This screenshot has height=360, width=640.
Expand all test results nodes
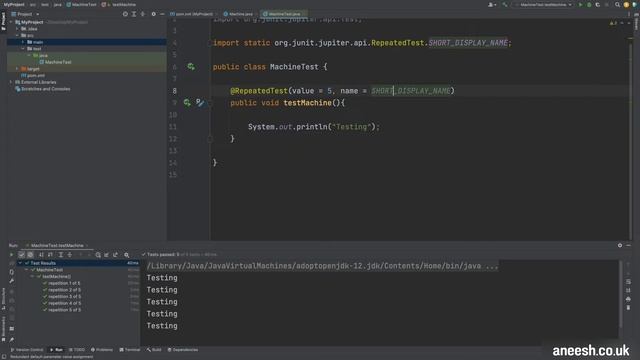point(60,255)
